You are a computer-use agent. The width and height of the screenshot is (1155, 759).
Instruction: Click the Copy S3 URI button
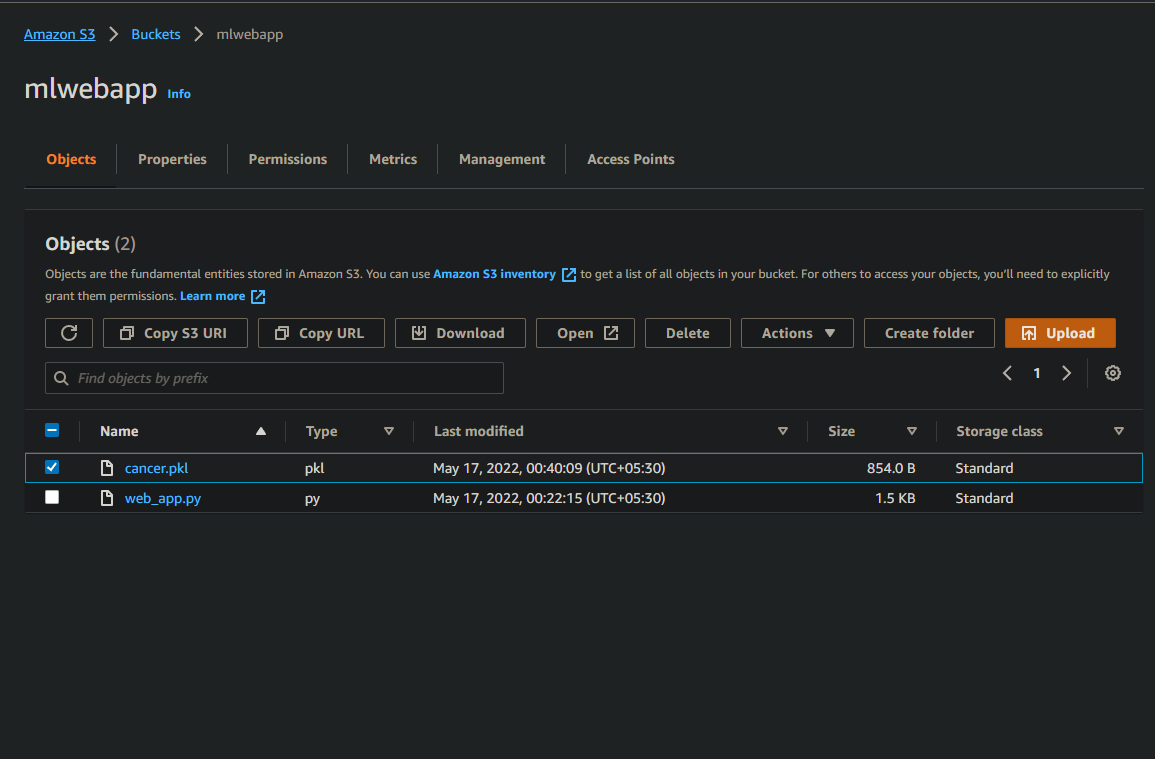(x=175, y=333)
